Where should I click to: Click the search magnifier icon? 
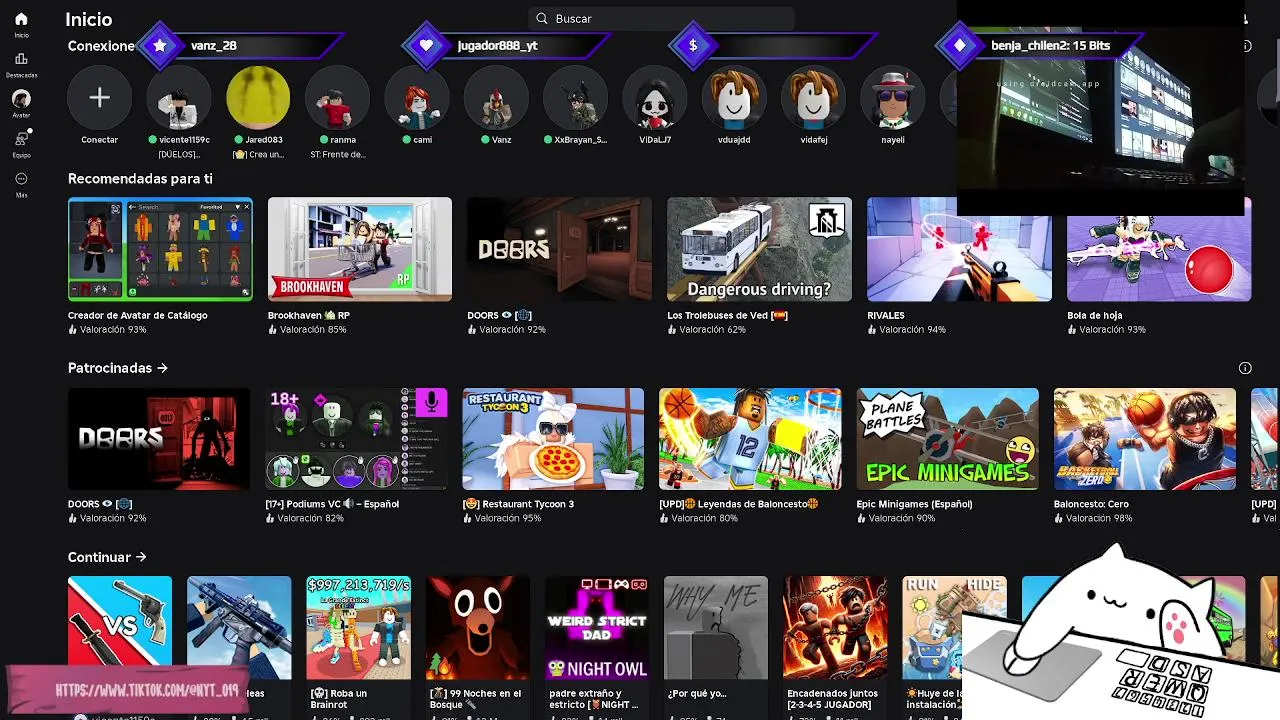(x=542, y=18)
